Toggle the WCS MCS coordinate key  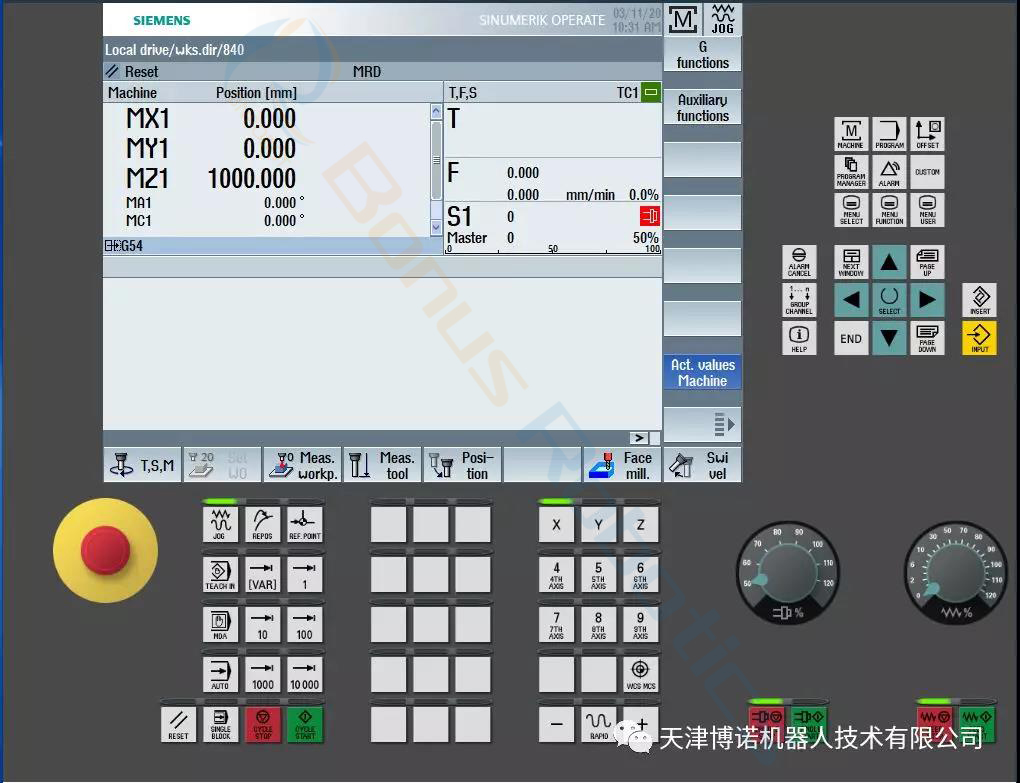point(640,673)
